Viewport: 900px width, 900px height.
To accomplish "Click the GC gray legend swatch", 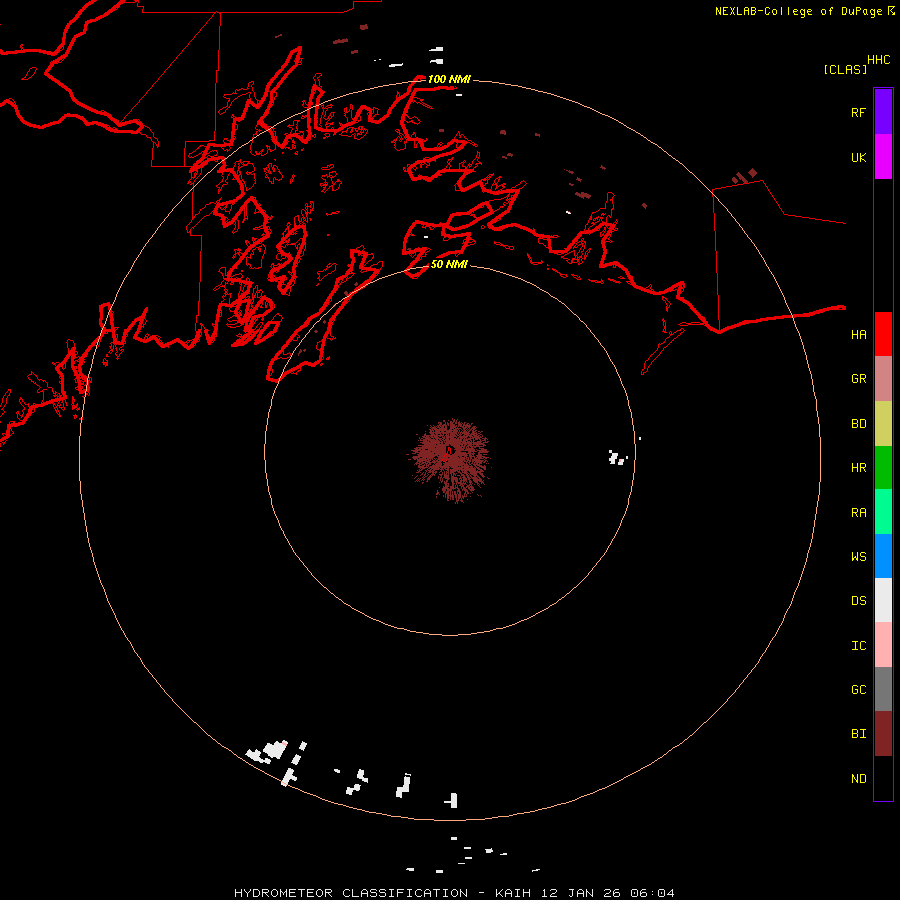I will pos(883,689).
